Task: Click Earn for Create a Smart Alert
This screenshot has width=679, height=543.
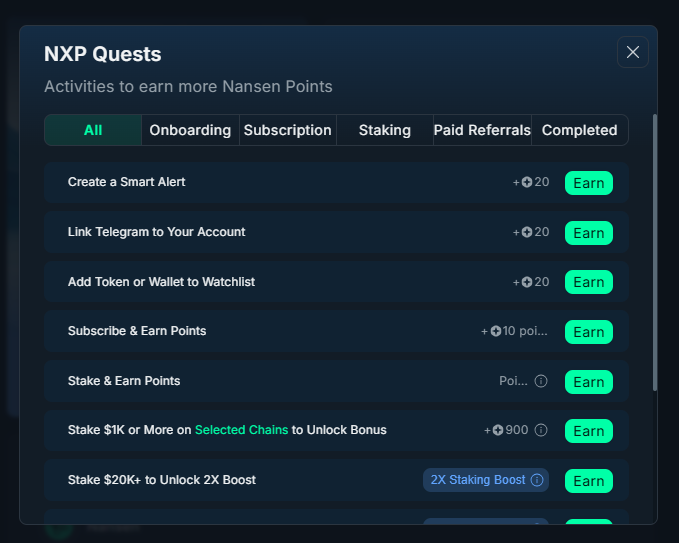Action: pyautogui.click(x=588, y=183)
